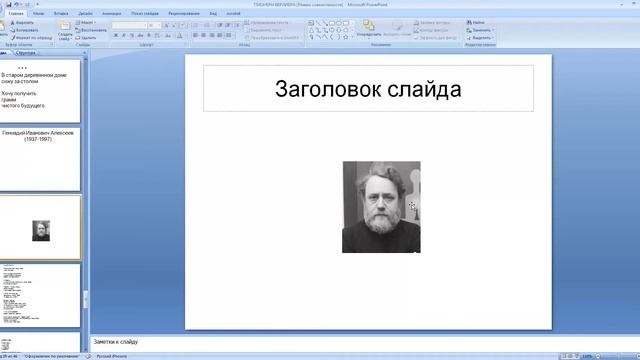Image resolution: width=640 pixels, height=360 pixels.
Task: Open the Макет layout dropdown
Action: [86, 22]
